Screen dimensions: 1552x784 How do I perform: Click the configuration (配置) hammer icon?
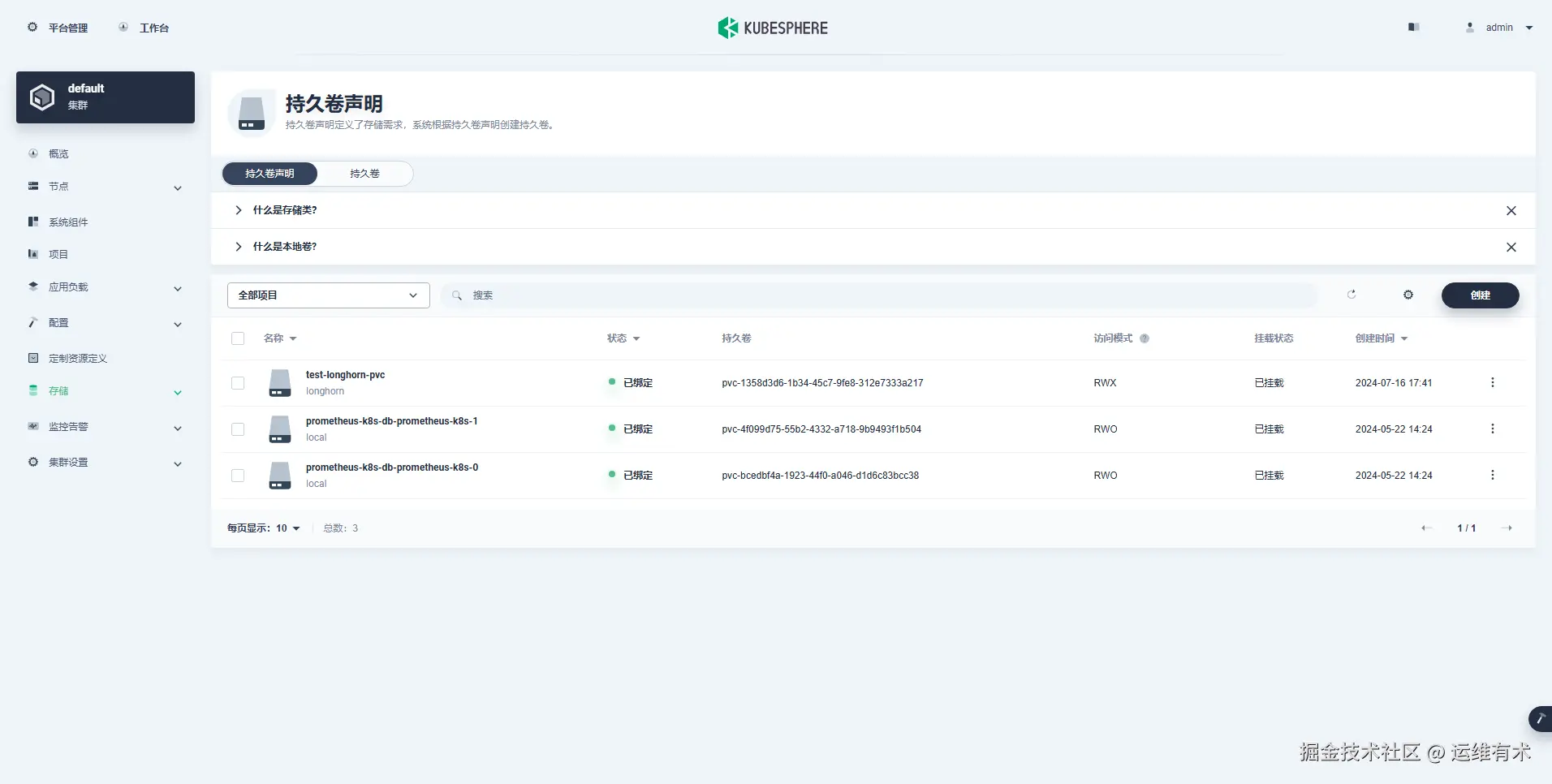[33, 322]
